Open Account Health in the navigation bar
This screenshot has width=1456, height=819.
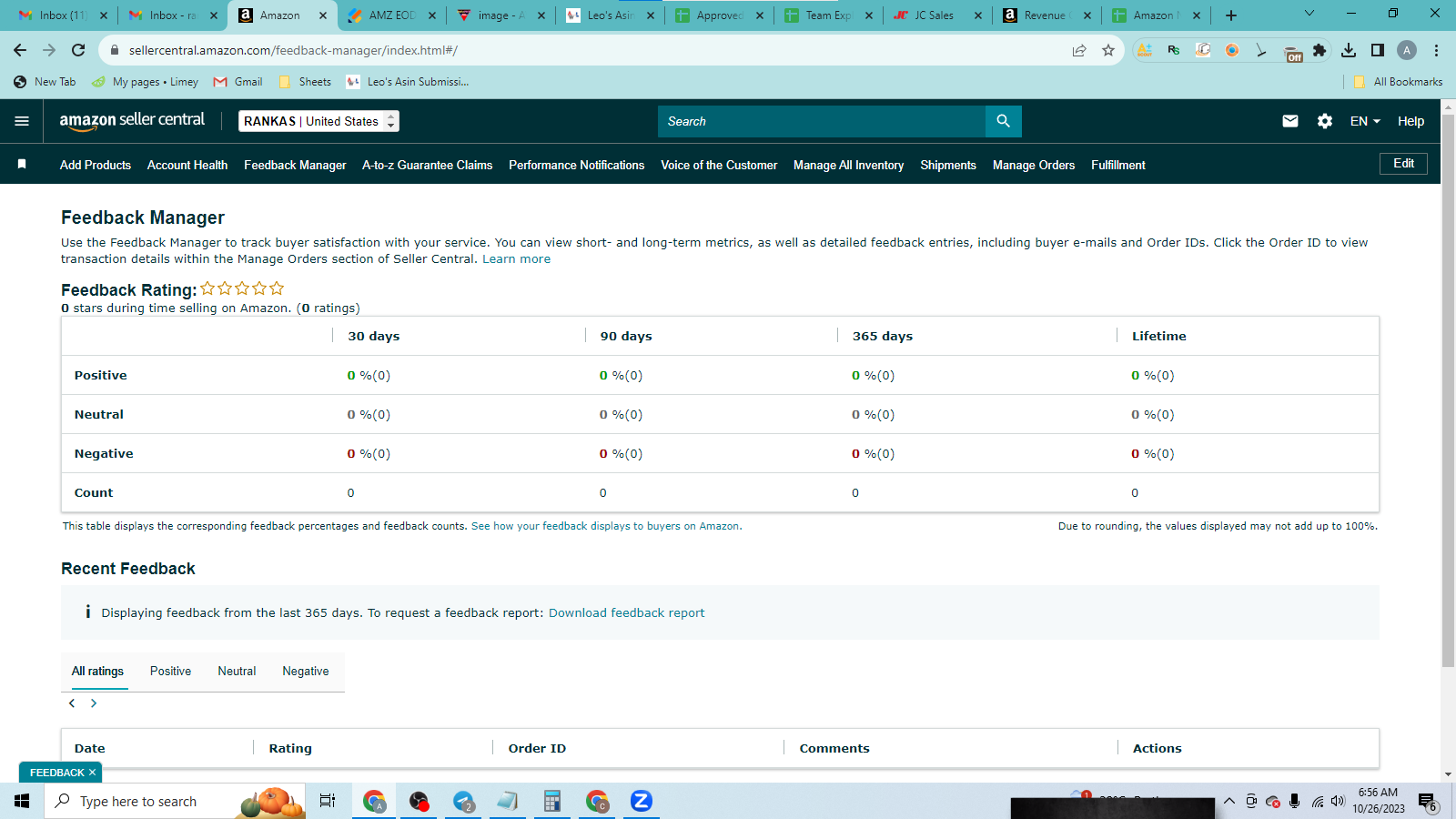187,165
